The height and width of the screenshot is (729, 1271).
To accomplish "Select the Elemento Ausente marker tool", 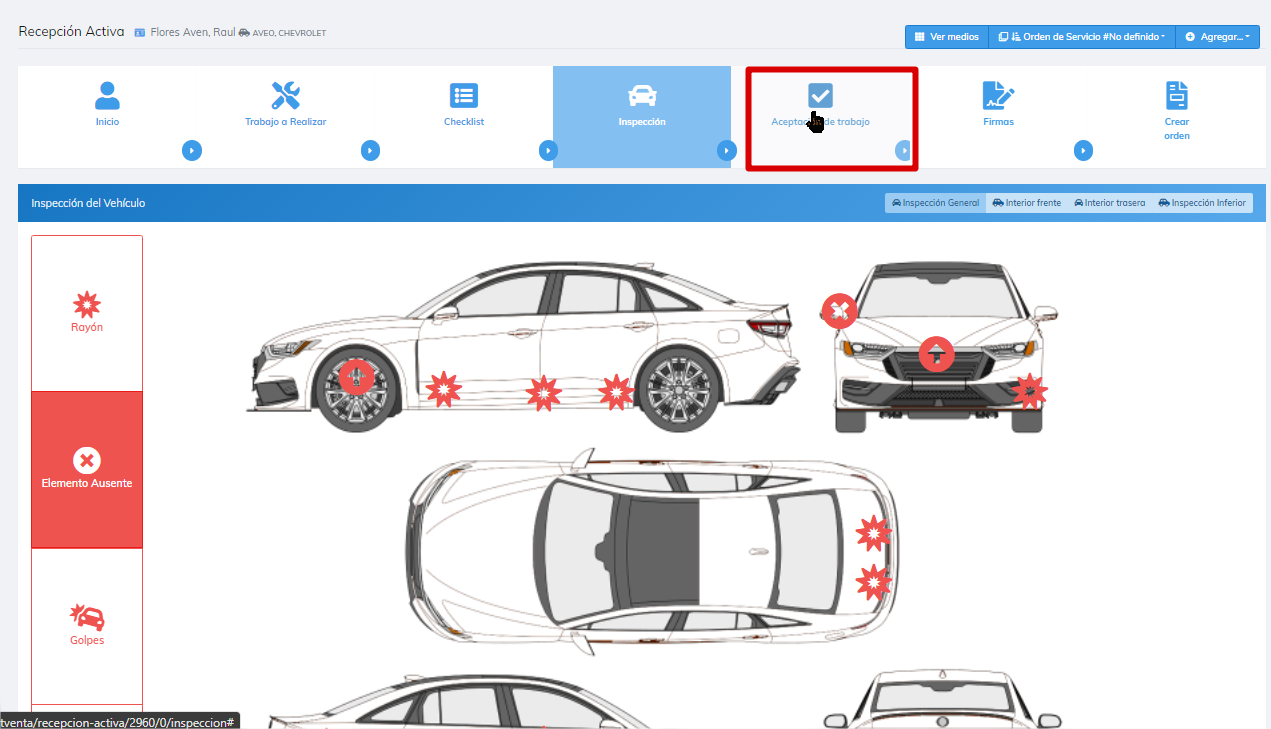I will tap(87, 470).
